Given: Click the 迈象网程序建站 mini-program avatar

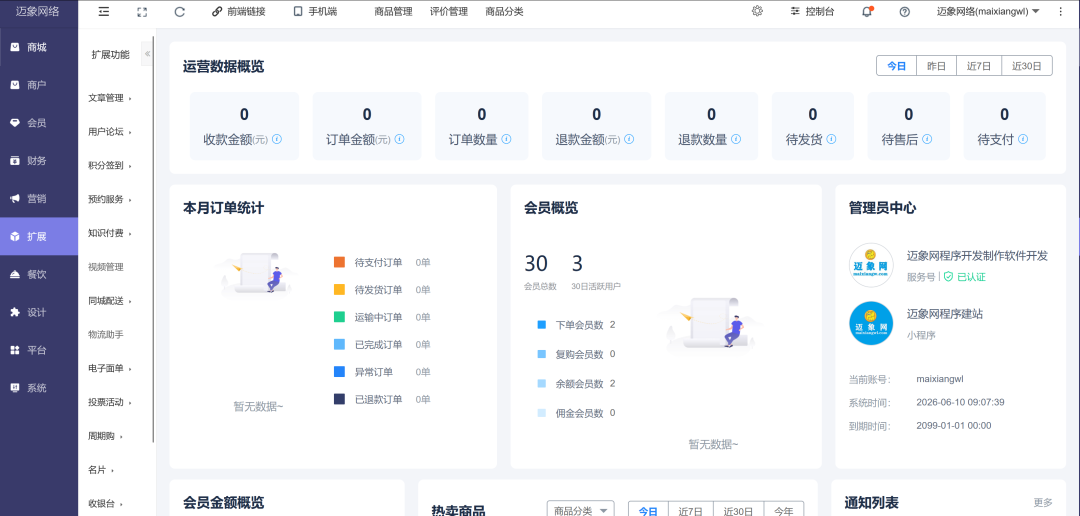Looking at the screenshot, I should tap(871, 324).
